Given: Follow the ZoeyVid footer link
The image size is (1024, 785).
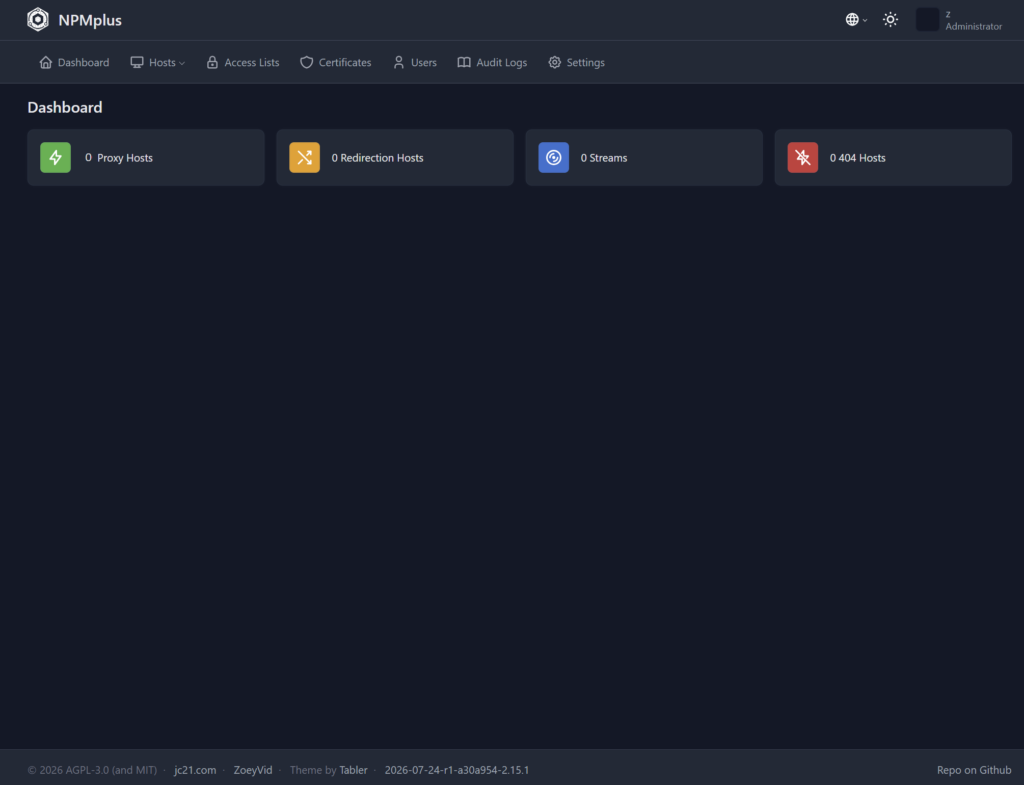Looking at the screenshot, I should tap(253, 770).
